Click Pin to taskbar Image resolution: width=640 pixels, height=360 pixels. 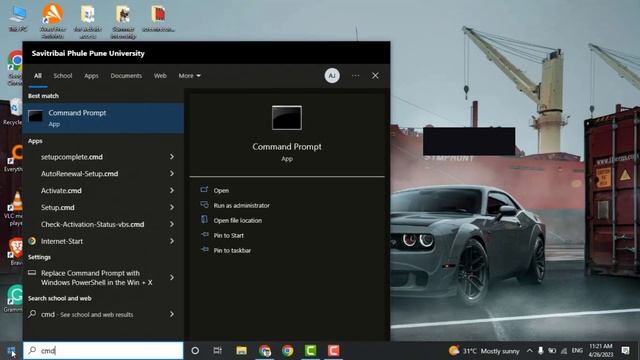232,251
